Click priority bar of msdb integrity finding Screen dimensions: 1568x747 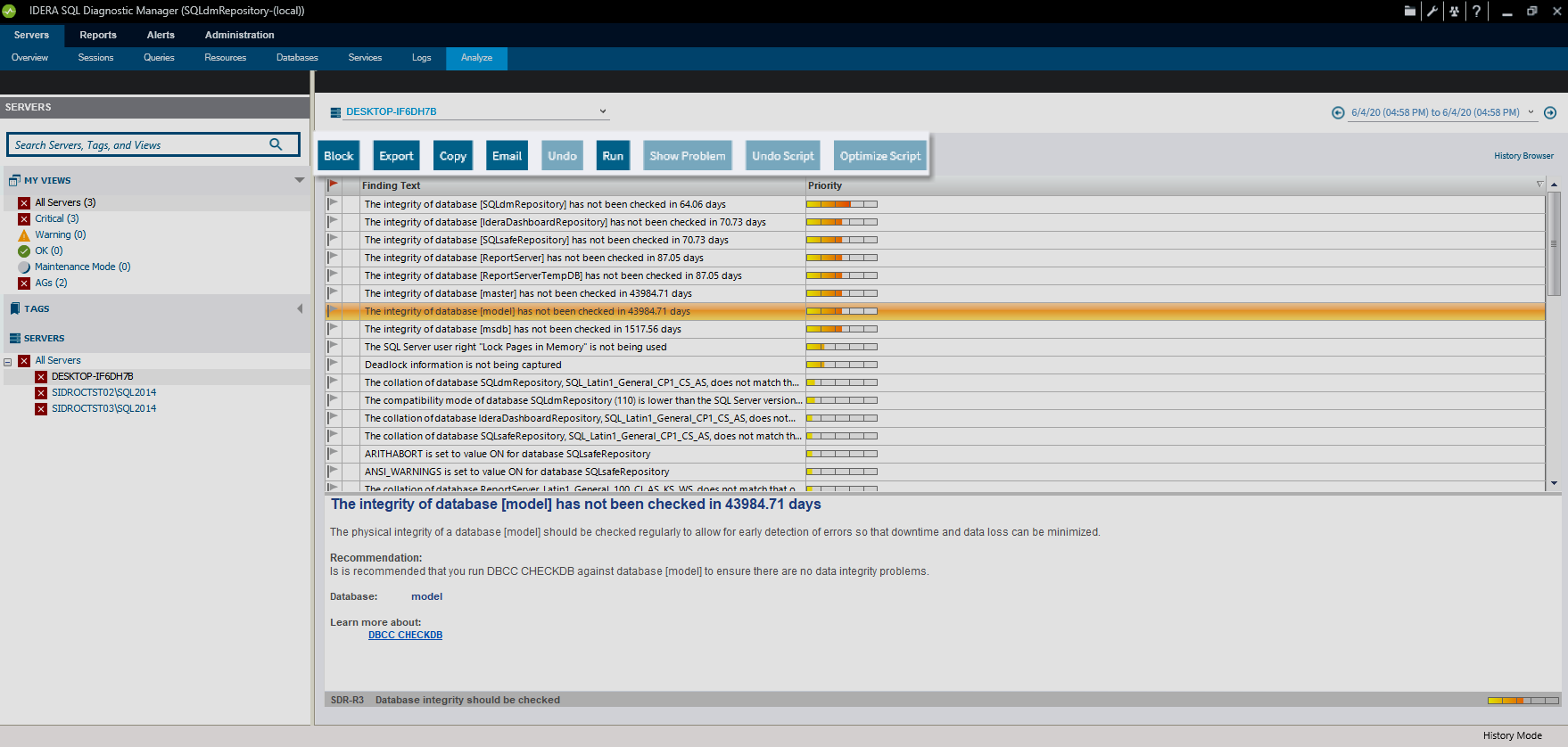point(841,329)
